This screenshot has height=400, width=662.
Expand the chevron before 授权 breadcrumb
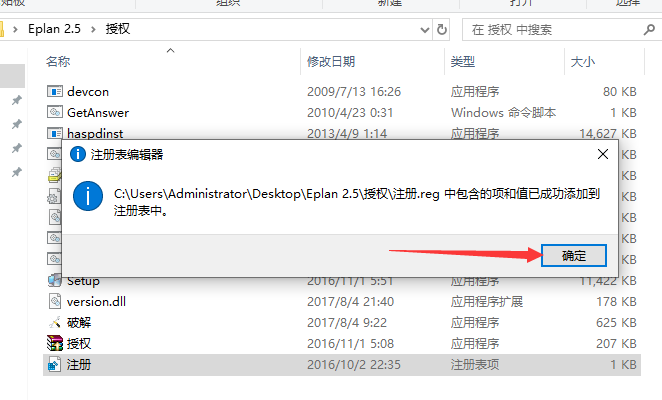(93, 29)
